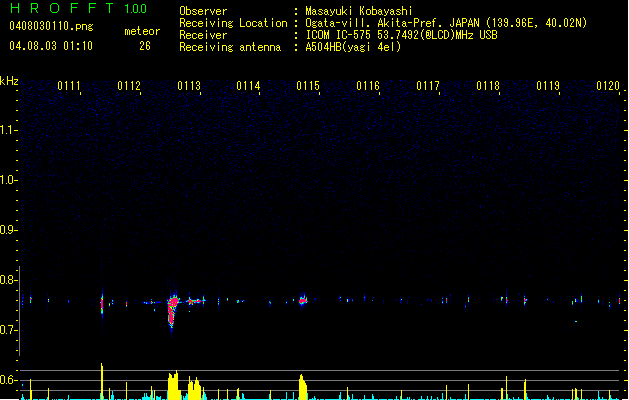Click the kHz axis unit label
This screenshot has height=400, width=629.
tap(9, 81)
